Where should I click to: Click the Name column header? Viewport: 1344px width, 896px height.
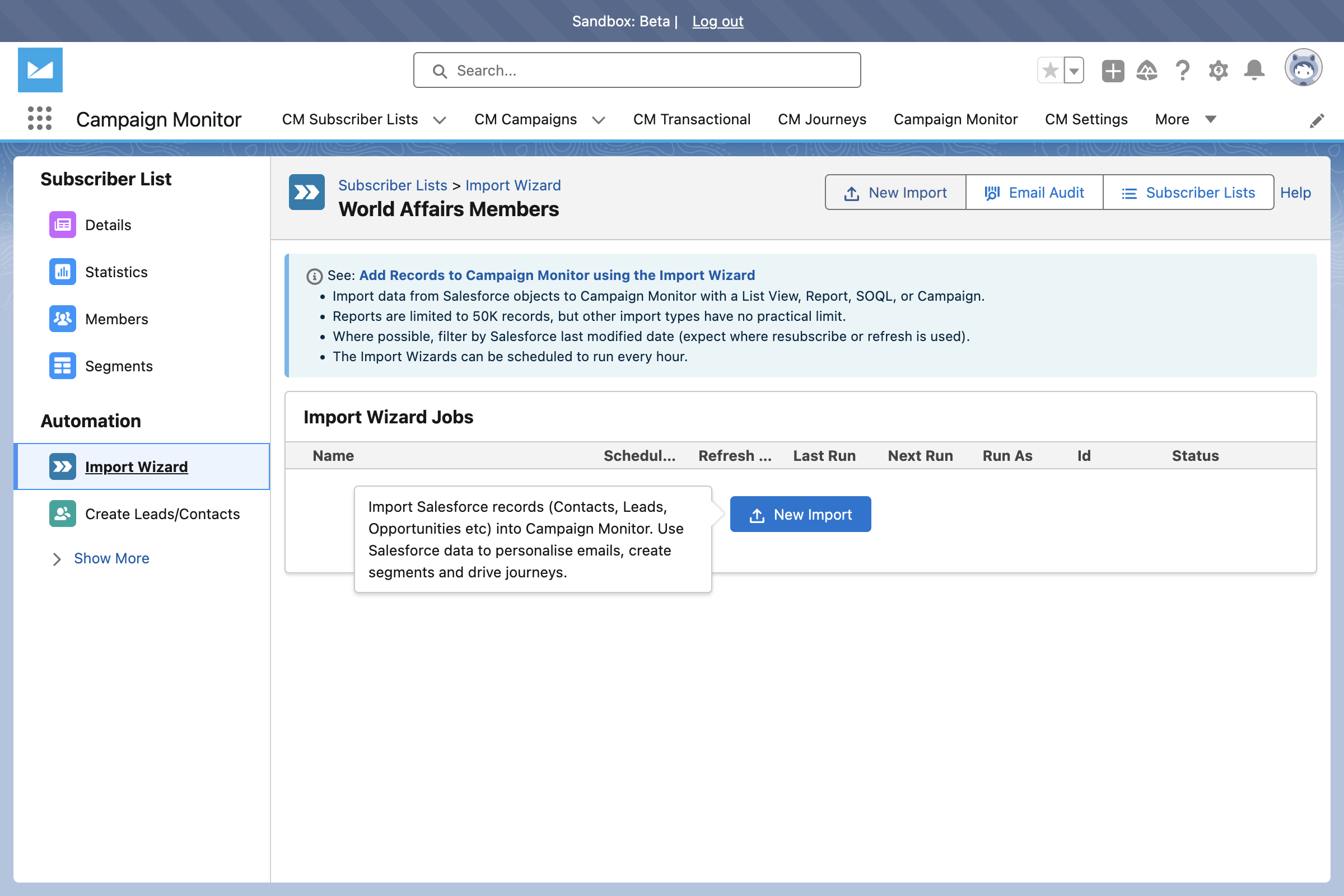(333, 455)
